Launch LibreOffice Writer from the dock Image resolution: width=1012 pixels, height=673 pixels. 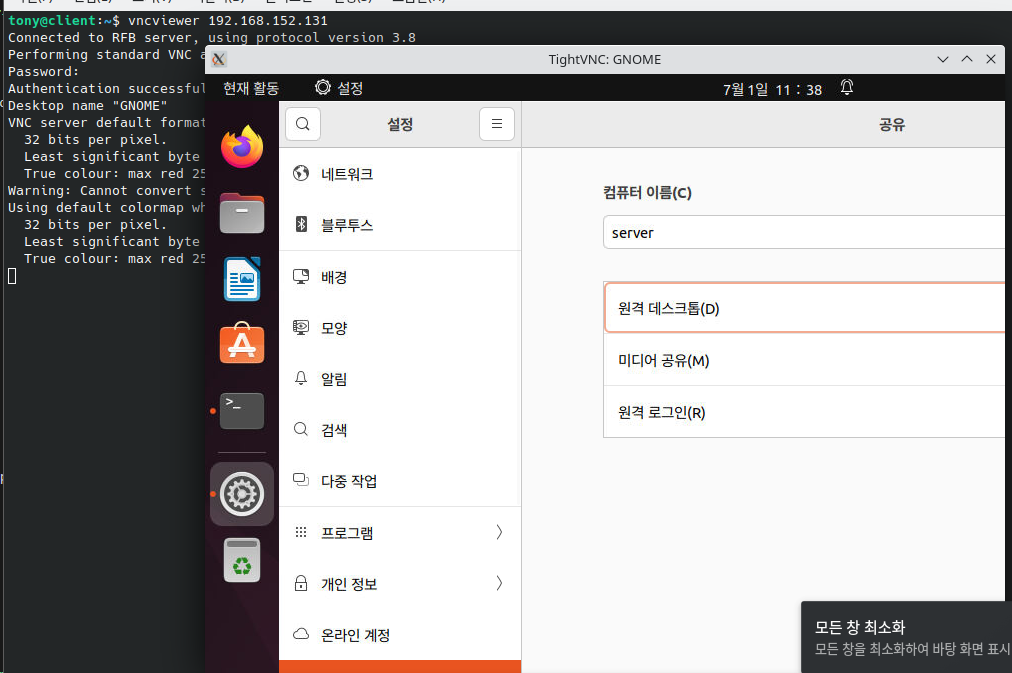[x=240, y=278]
